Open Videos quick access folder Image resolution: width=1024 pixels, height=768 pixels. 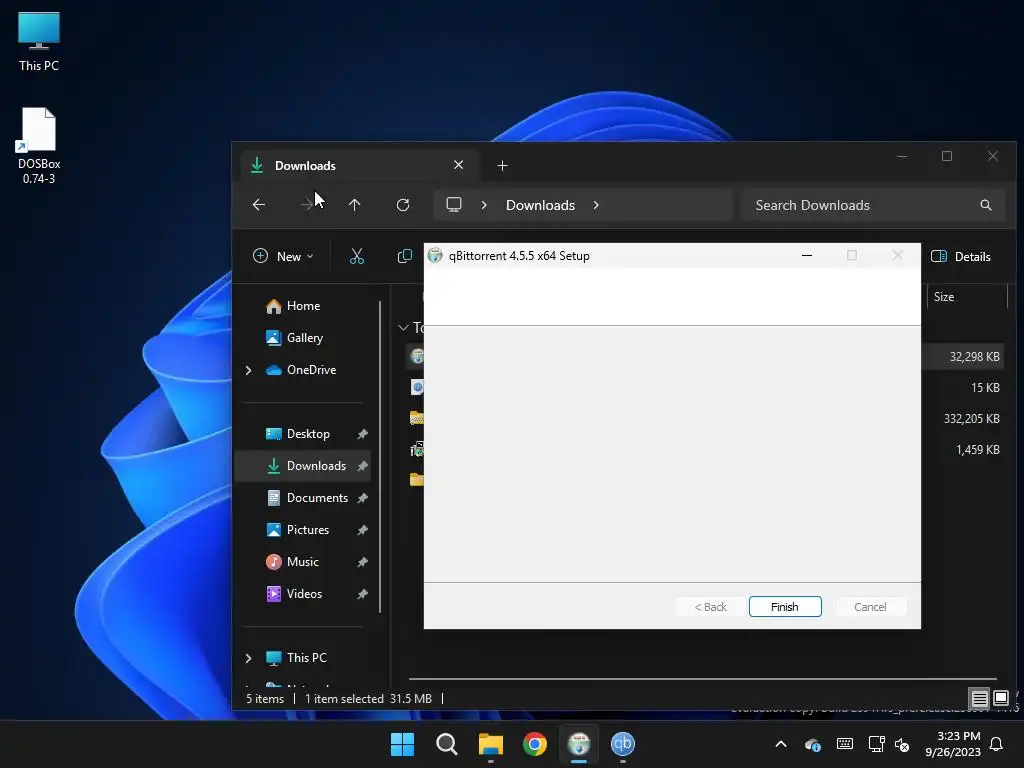pyautogui.click(x=295, y=594)
